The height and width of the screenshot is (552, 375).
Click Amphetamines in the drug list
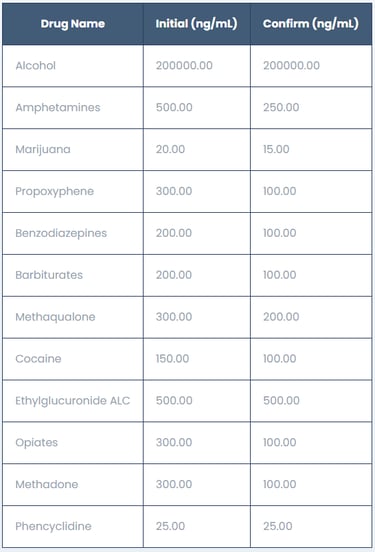[x=58, y=107]
